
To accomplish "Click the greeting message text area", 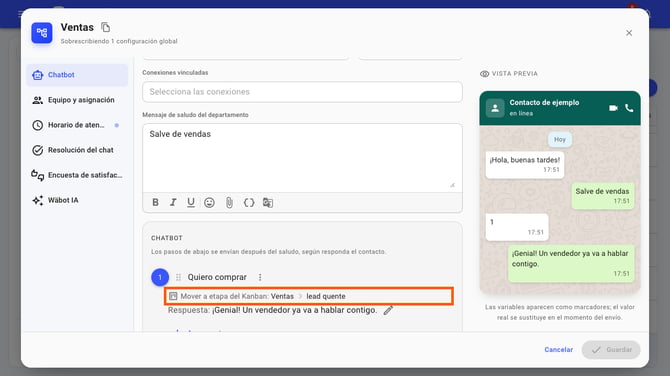I will coord(302,158).
